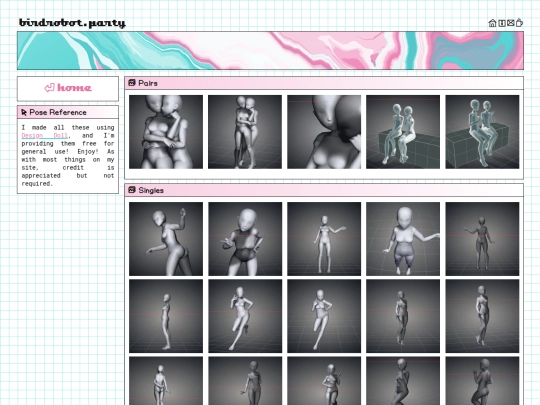Open first Pairs thumbnail of close-up embrace
Image resolution: width=540 pixels, height=405 pixels.
coord(166,132)
